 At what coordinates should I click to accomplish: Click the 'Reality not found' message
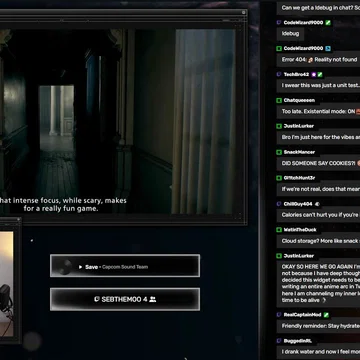click(318, 60)
